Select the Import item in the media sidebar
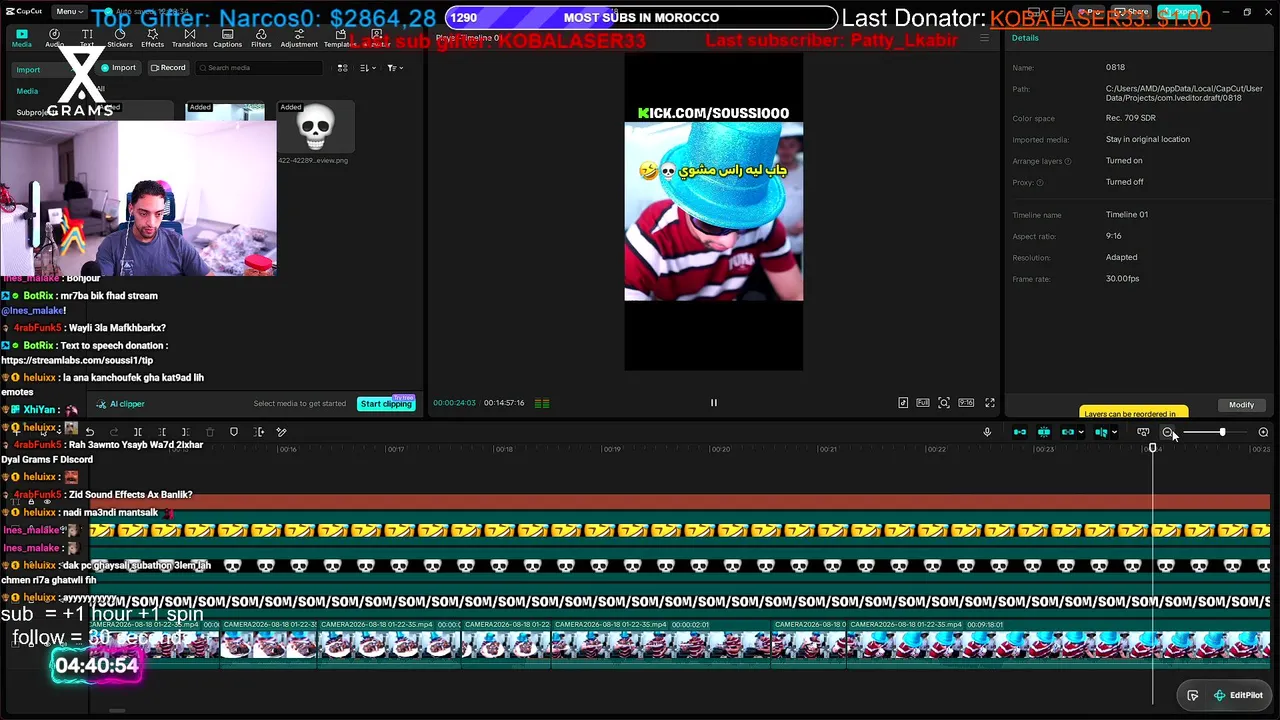This screenshot has width=1280, height=720. tap(28, 70)
